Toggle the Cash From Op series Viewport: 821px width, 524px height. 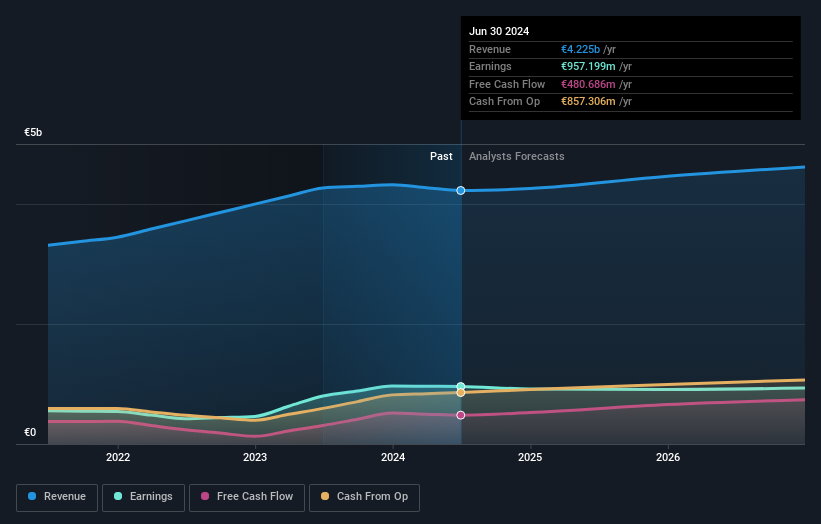[x=364, y=497]
